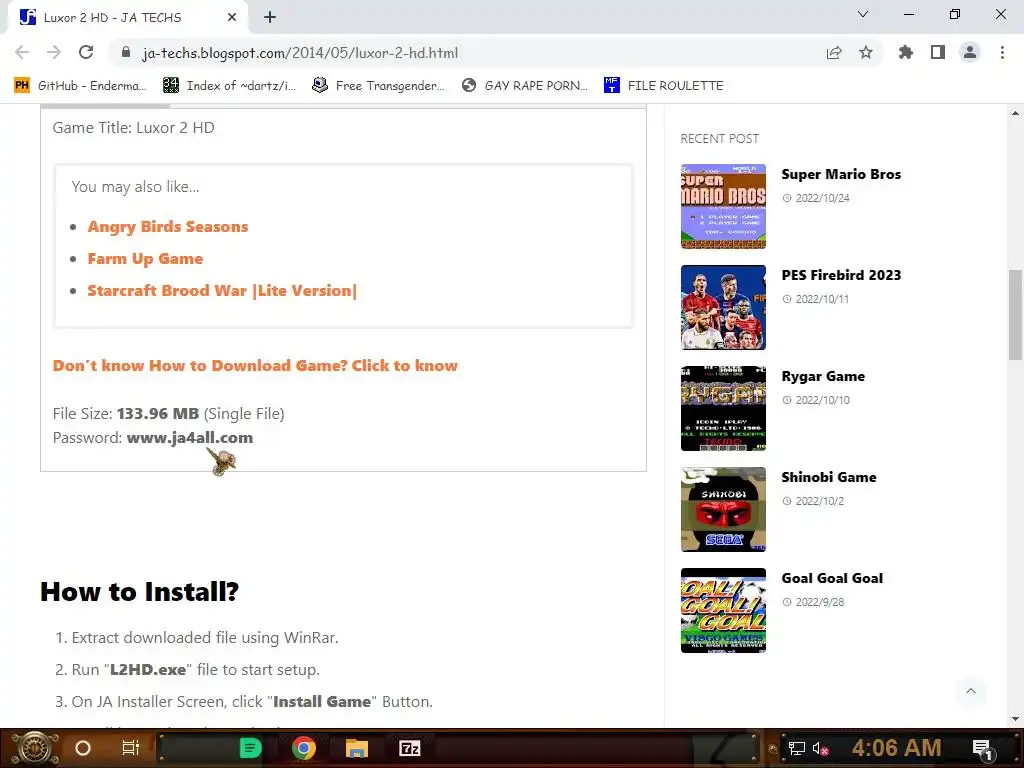The height and width of the screenshot is (768, 1024).
Task: Open the PES Firebird 2023 thumbnail
Action: (723, 308)
